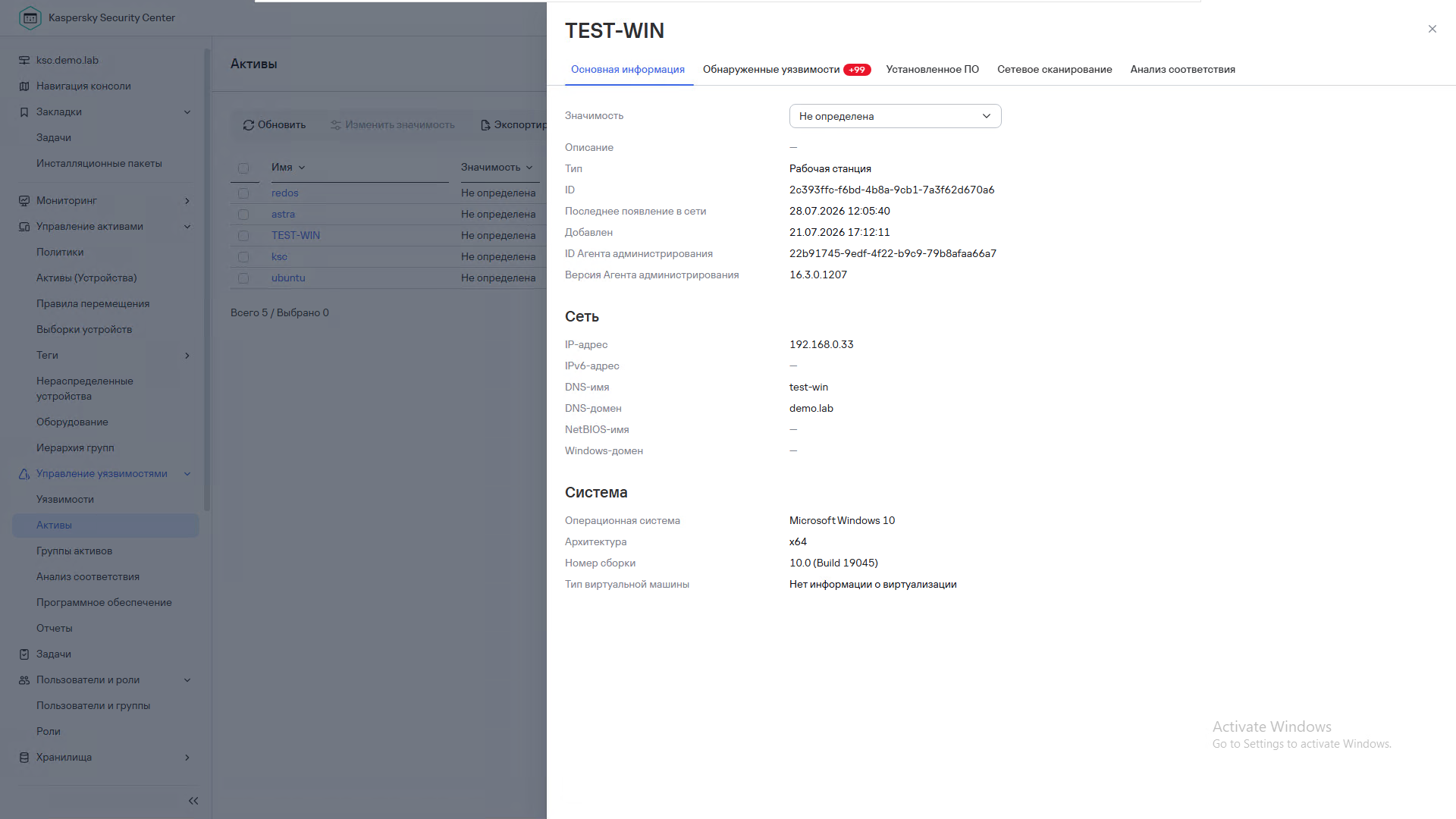Viewport: 1456px width, 819px height.
Task: Click the Управление уязвимостями icon
Action: click(24, 474)
